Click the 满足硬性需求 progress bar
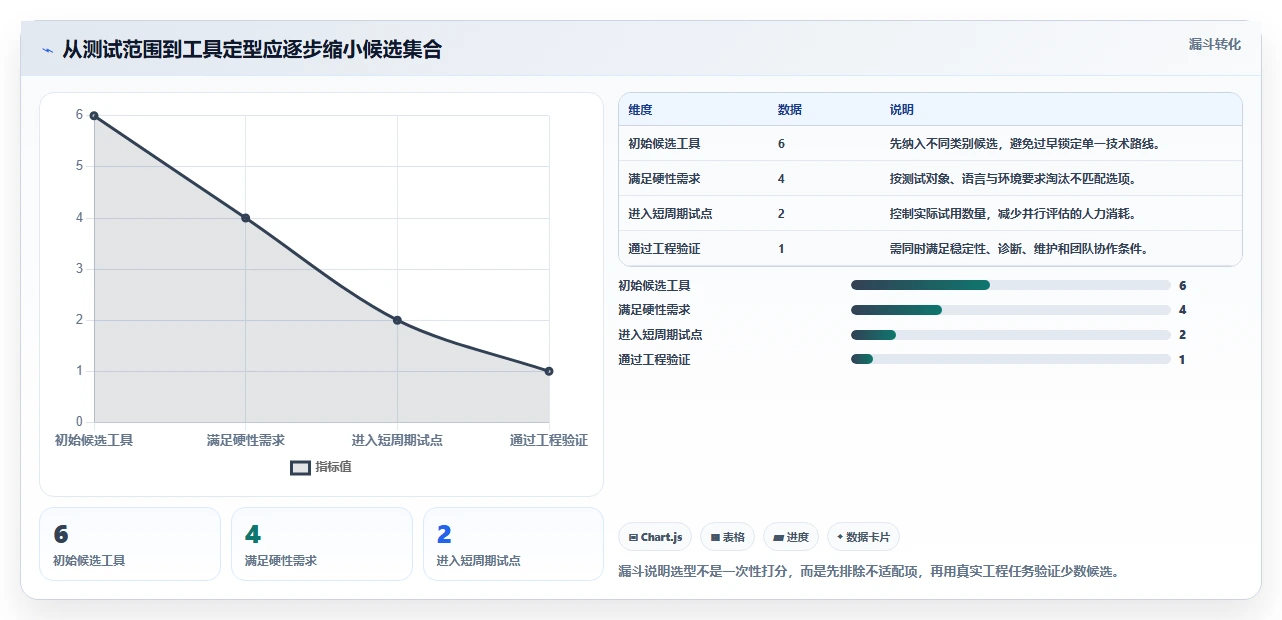Image resolution: width=1282 pixels, height=620 pixels. [x=1010, y=310]
